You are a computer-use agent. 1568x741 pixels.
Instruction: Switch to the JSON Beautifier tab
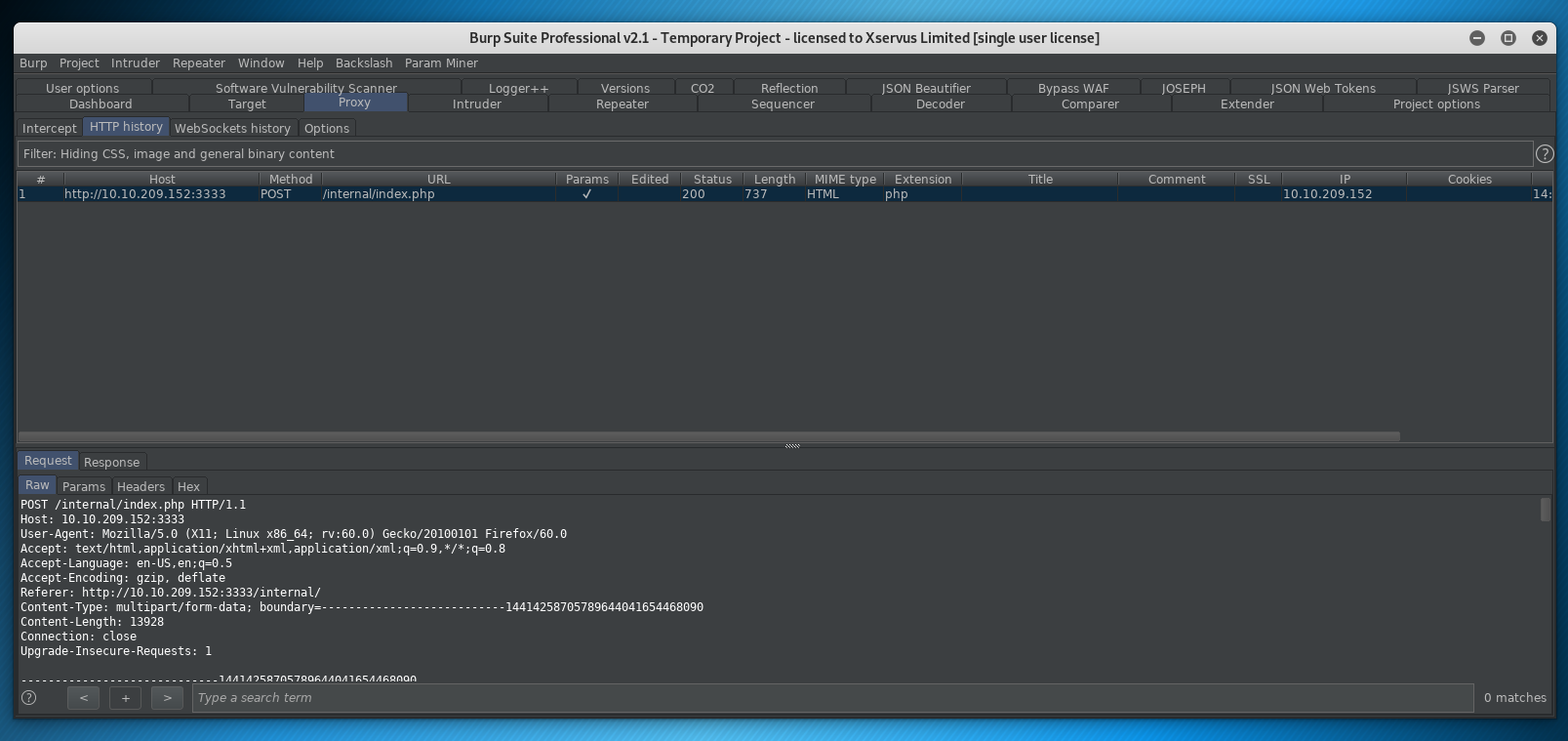[x=927, y=88]
